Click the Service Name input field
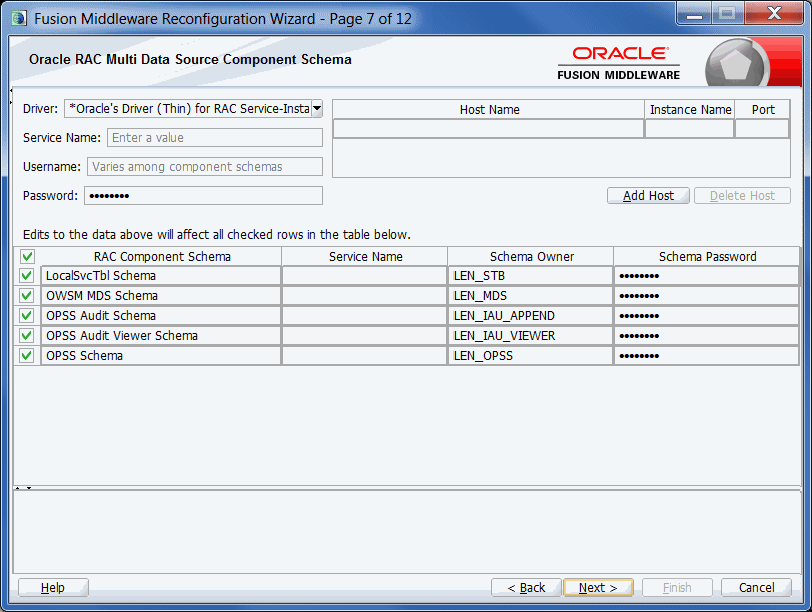This screenshot has height=612, width=812. point(215,138)
